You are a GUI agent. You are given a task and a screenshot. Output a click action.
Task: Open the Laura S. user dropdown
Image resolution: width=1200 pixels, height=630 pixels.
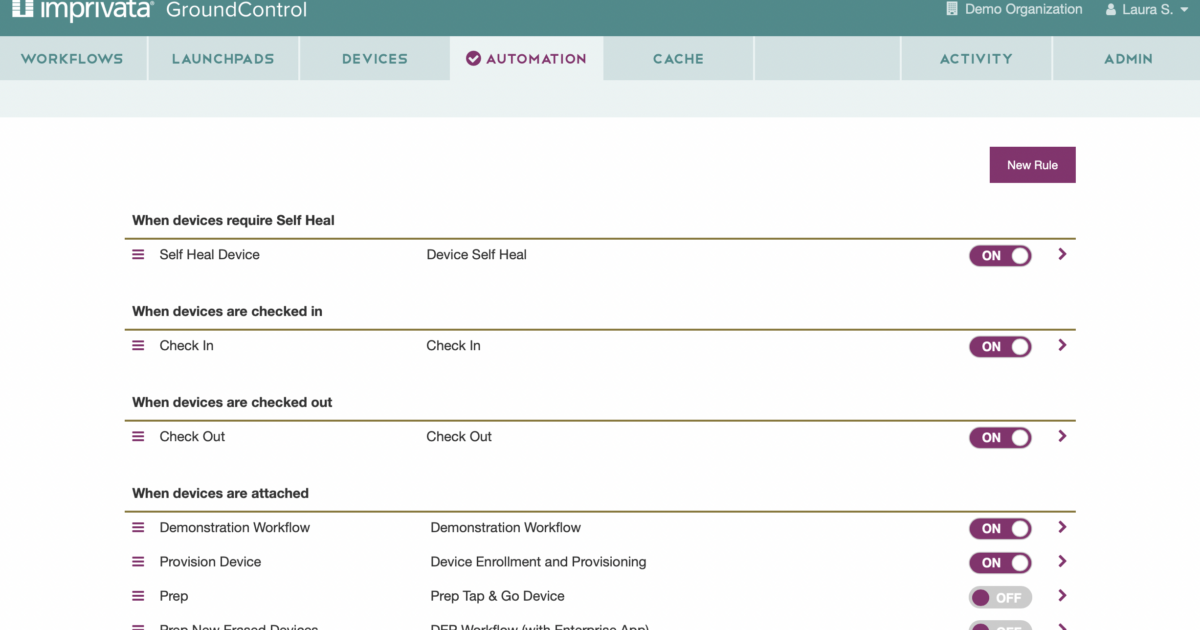[x=1146, y=10]
